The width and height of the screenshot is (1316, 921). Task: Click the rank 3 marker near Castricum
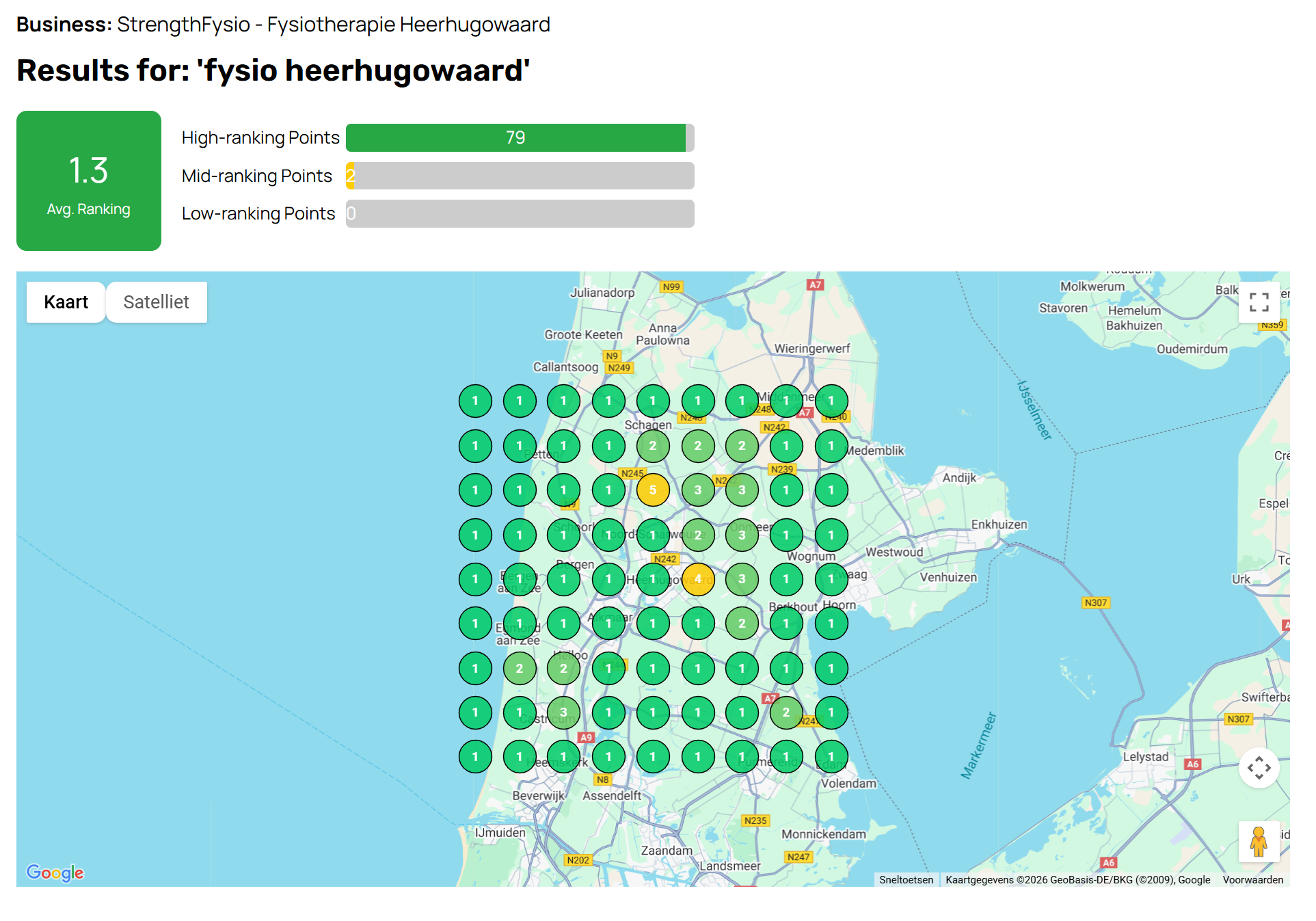coord(563,712)
